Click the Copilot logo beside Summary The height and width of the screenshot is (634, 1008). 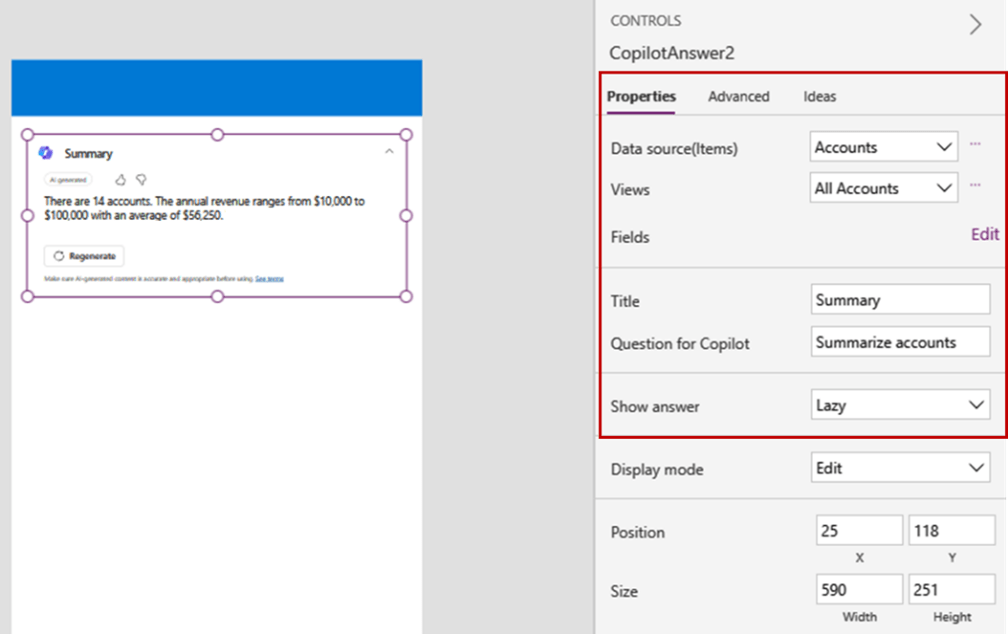coord(45,153)
